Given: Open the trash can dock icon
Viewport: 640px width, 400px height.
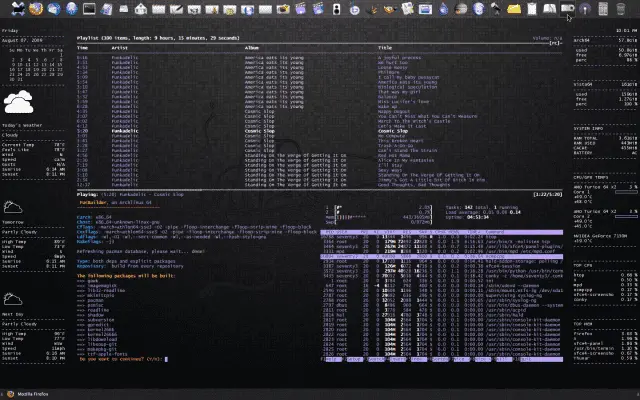Looking at the screenshot, I should coord(620,9).
